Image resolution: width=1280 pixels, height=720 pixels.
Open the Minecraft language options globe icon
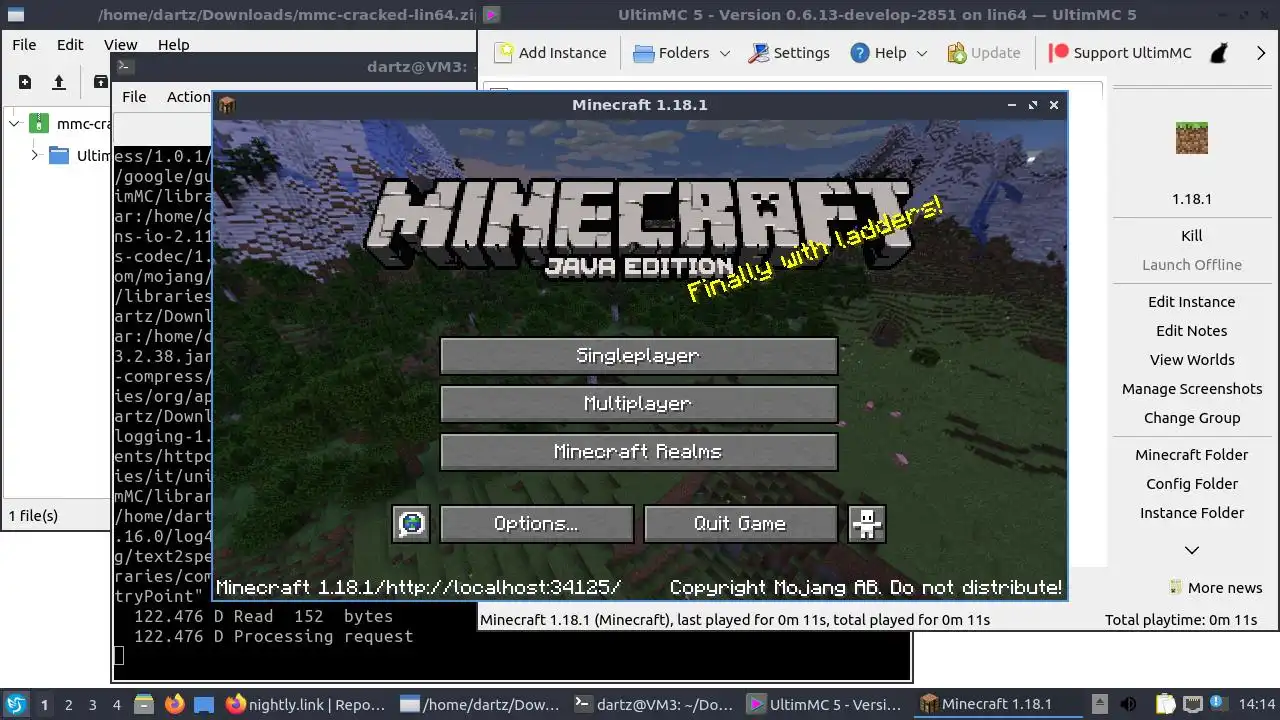point(412,523)
